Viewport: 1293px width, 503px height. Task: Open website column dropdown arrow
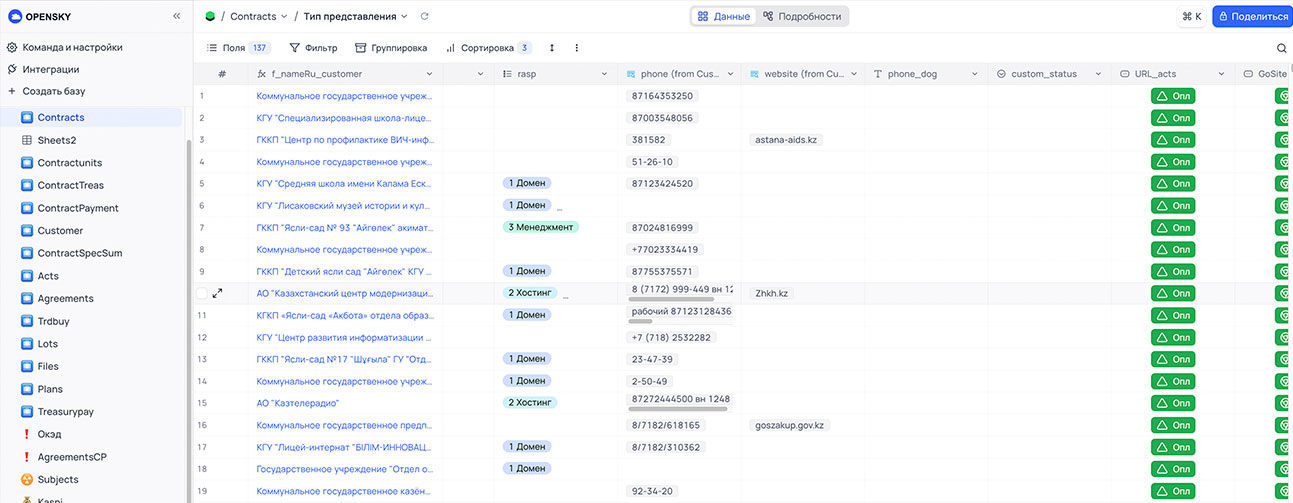click(853, 74)
